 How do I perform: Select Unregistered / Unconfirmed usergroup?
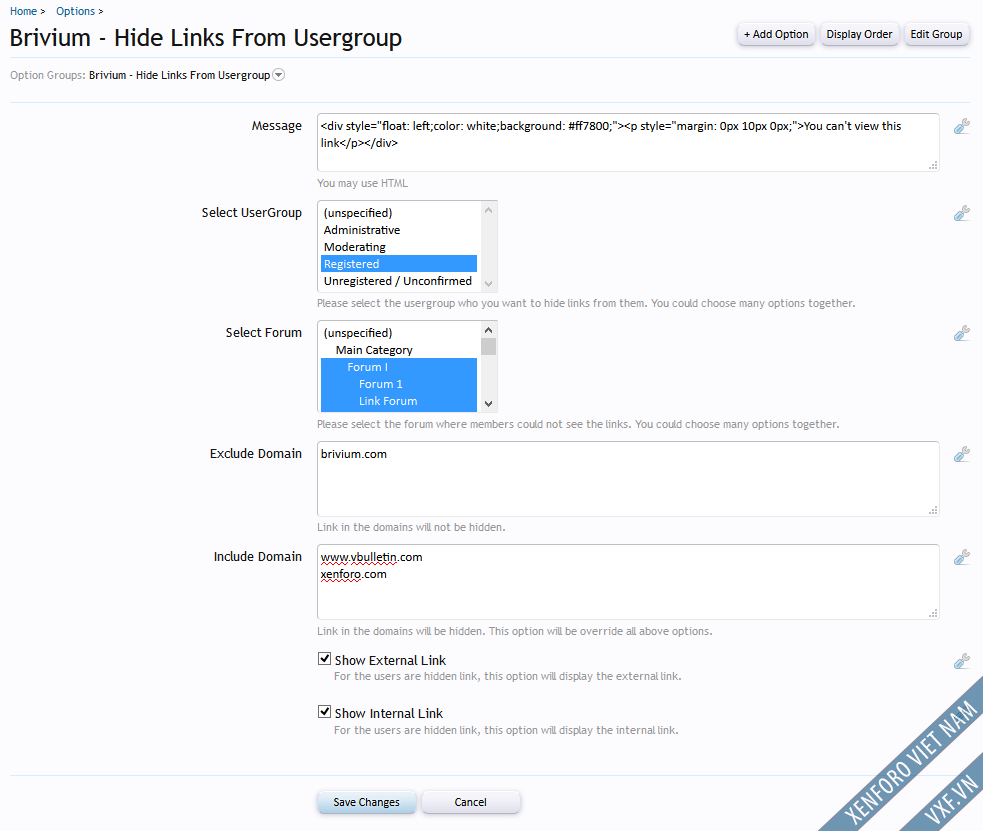tap(399, 281)
